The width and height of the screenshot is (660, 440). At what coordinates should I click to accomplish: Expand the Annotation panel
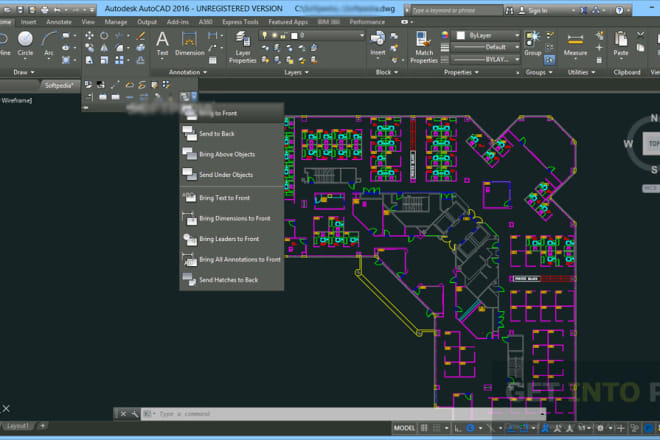click(x=188, y=72)
